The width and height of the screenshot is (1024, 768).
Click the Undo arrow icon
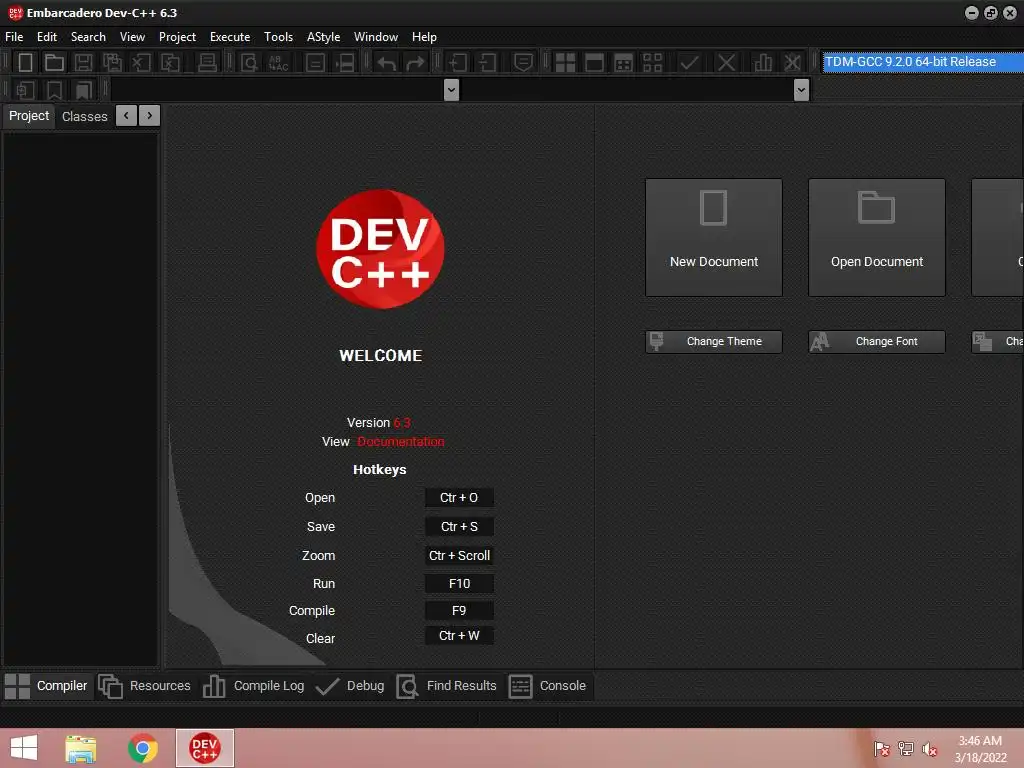pyautogui.click(x=387, y=63)
